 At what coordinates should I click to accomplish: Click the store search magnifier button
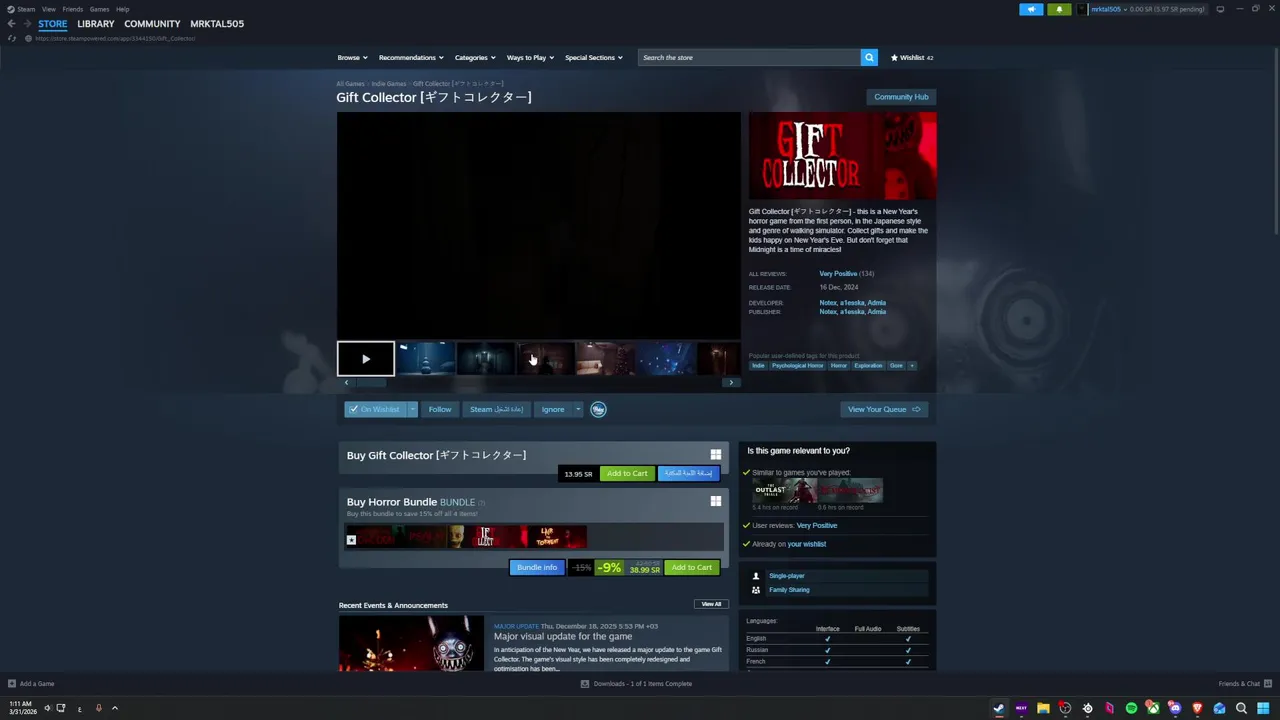(x=869, y=57)
